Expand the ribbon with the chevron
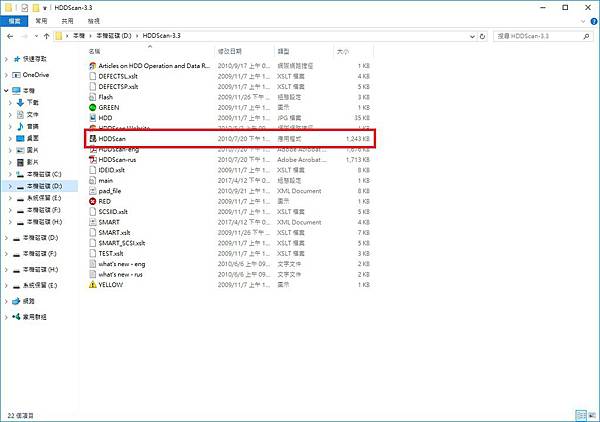 tap(583, 21)
